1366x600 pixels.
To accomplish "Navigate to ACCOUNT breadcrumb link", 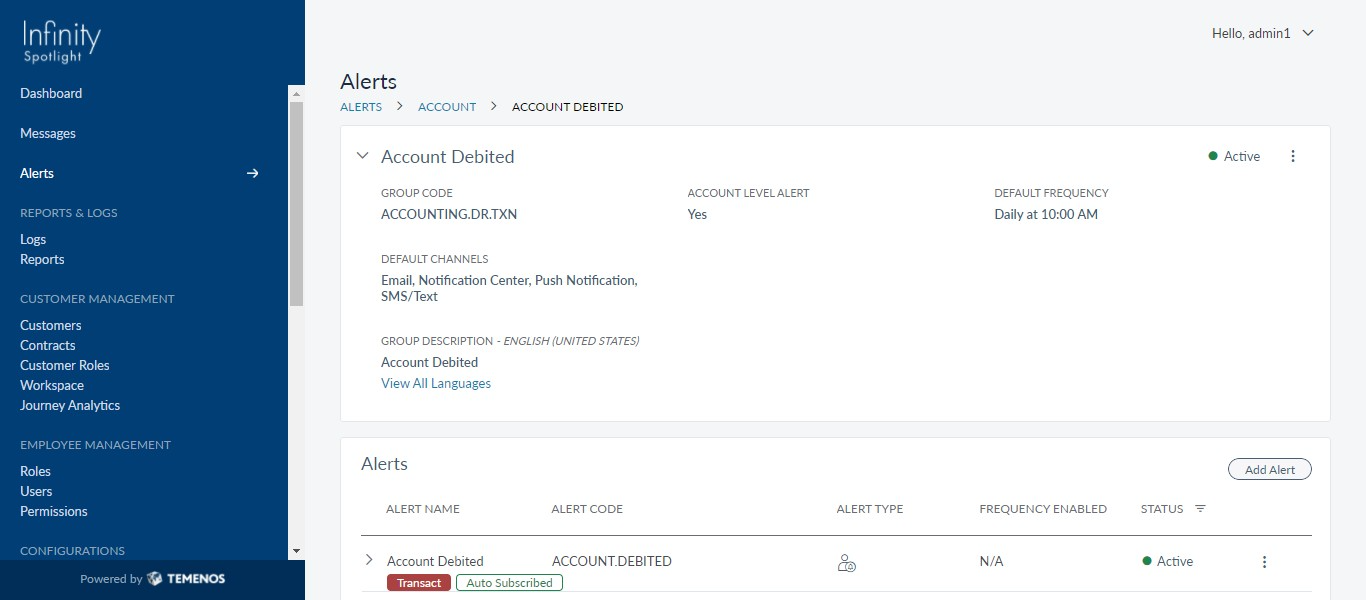I will (x=447, y=107).
